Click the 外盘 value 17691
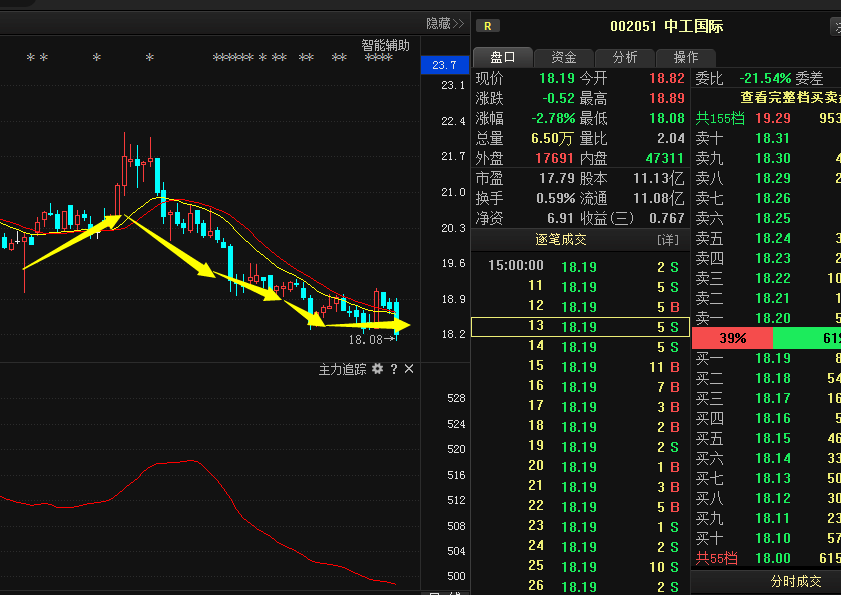841x595 pixels. pos(554,158)
